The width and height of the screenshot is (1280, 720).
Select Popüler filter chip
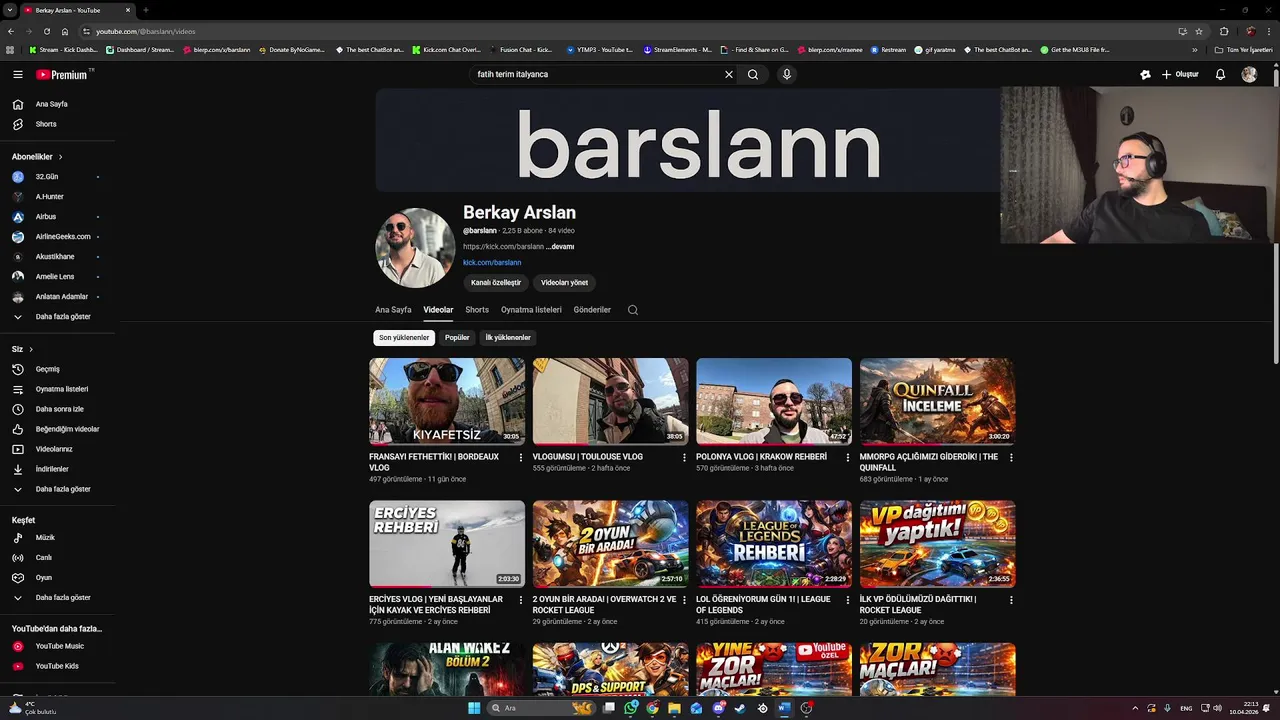(x=457, y=338)
